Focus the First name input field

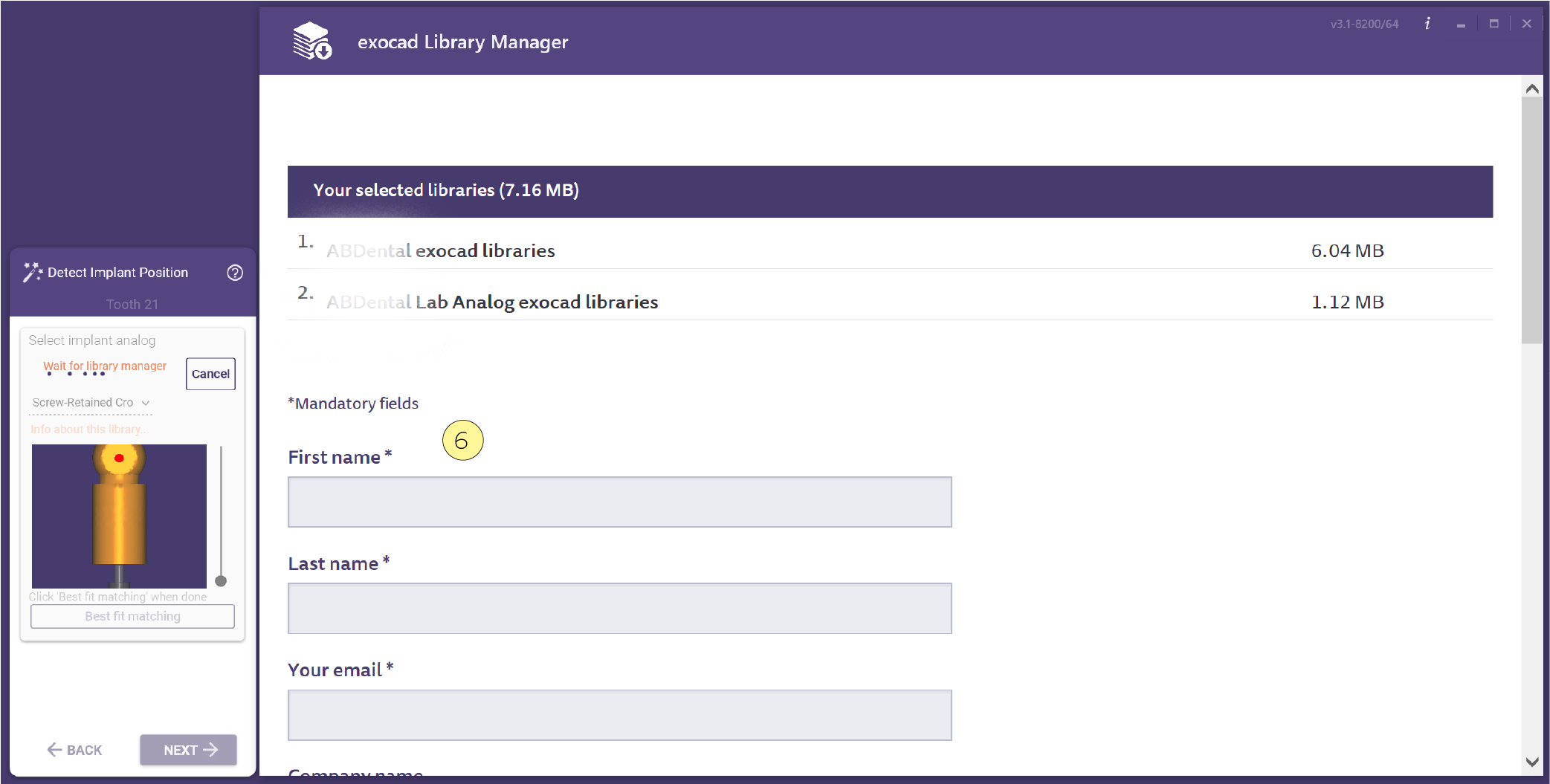[x=620, y=502]
